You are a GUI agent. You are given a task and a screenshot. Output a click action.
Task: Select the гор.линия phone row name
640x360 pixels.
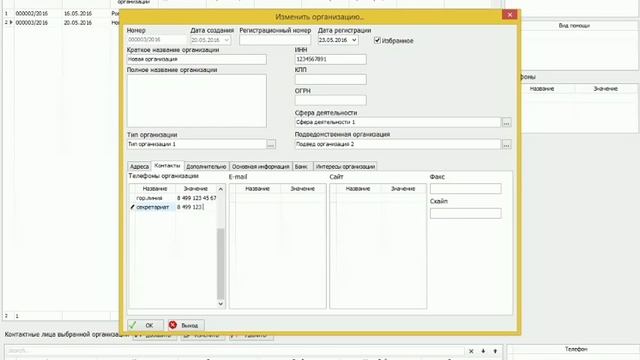pyautogui.click(x=149, y=198)
